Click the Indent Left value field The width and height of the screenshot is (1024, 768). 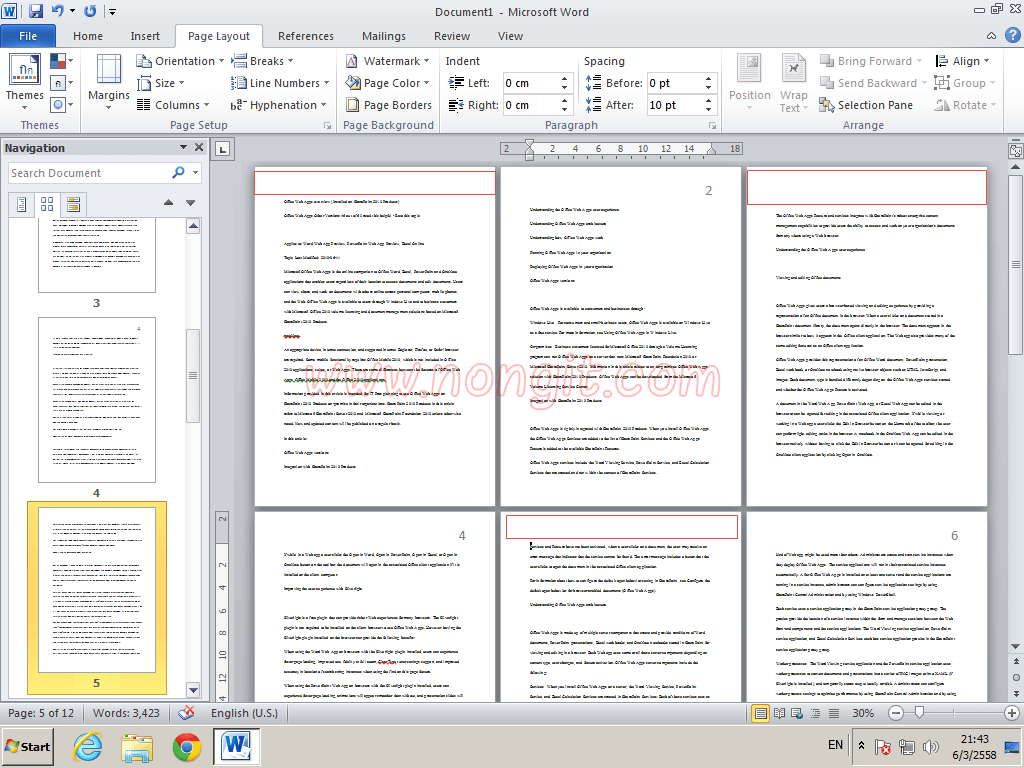coord(530,83)
